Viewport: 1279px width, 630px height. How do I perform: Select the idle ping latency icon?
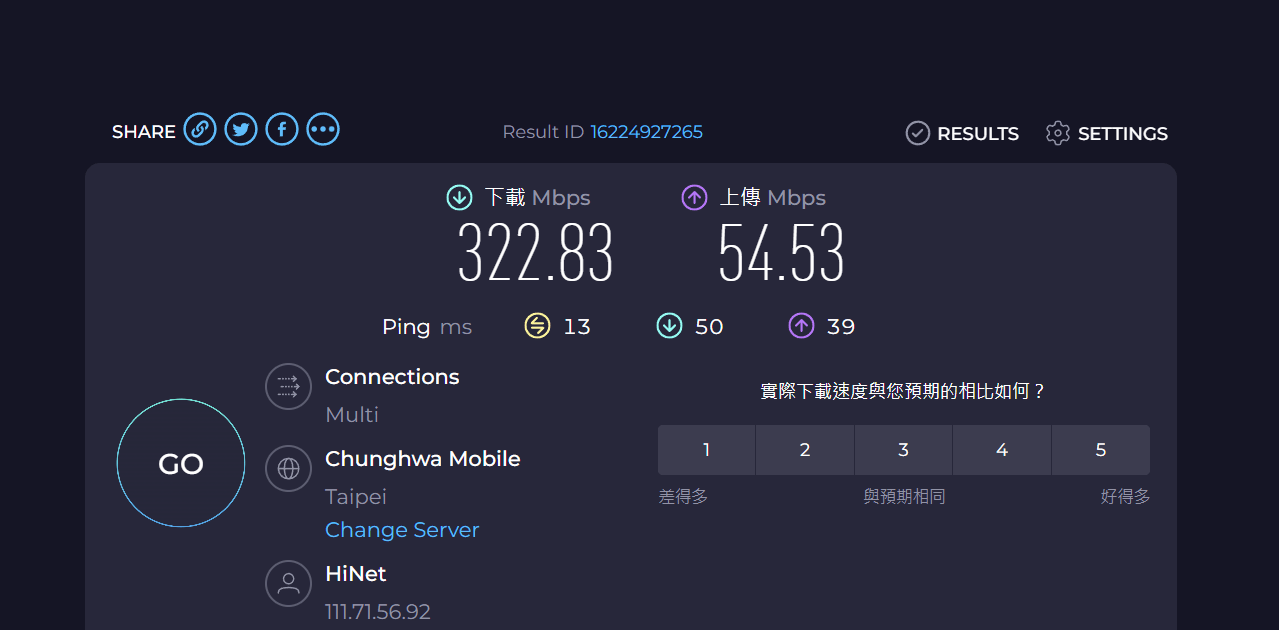click(x=537, y=325)
